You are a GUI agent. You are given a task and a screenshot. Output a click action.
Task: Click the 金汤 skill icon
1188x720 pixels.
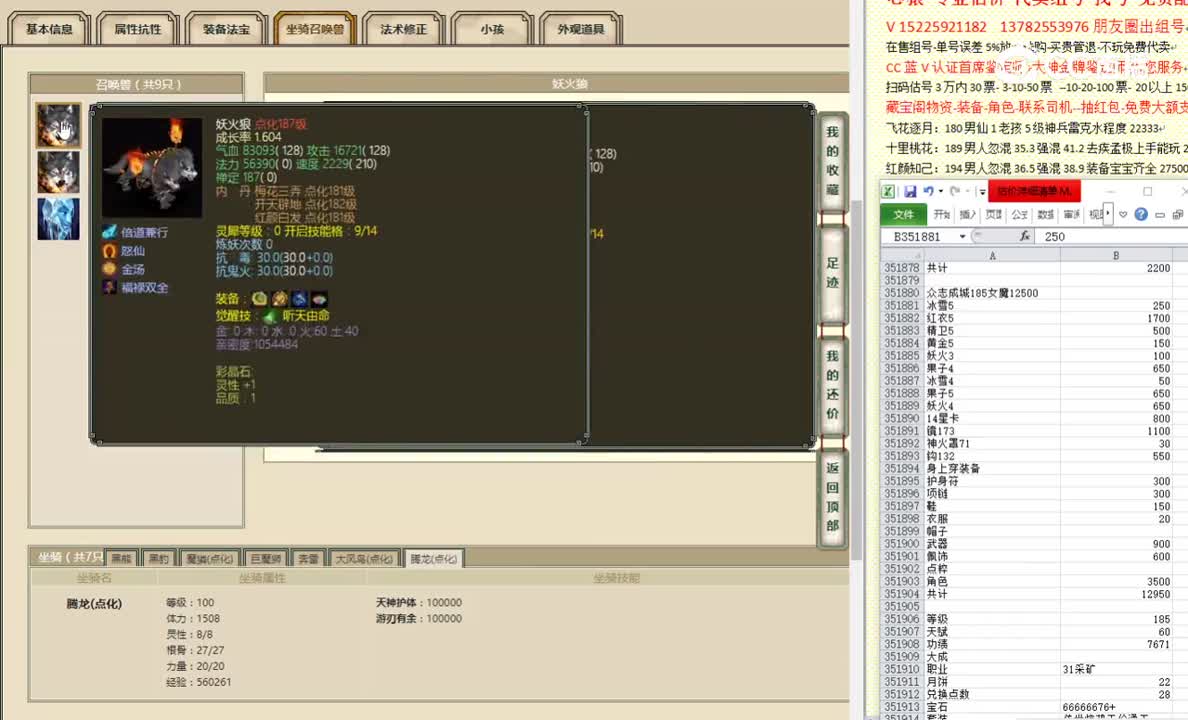[109, 269]
